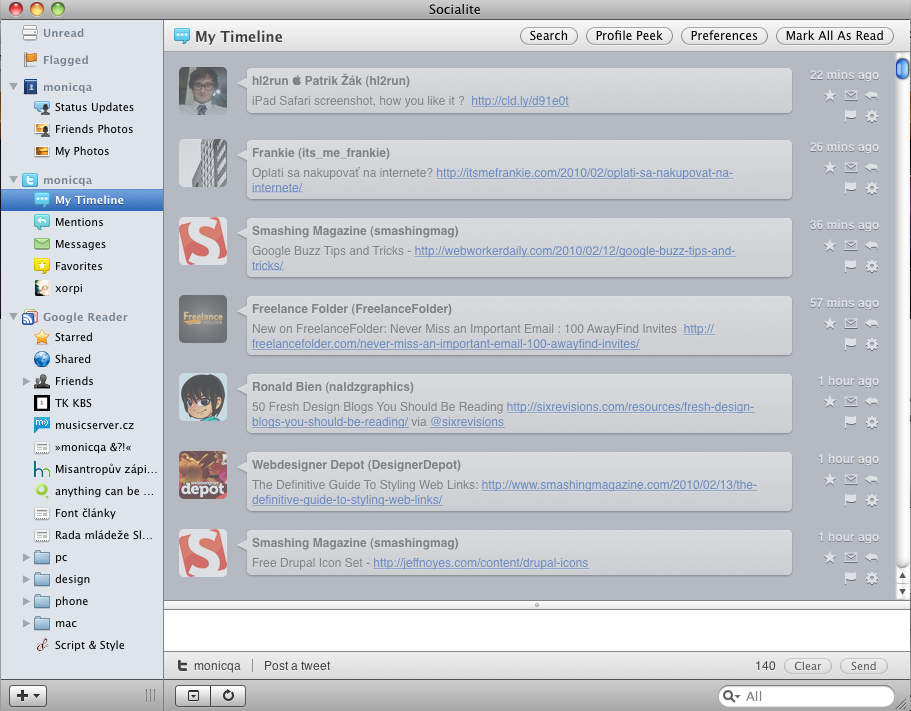Open gear menu for hl2run tweet

[x=871, y=117]
